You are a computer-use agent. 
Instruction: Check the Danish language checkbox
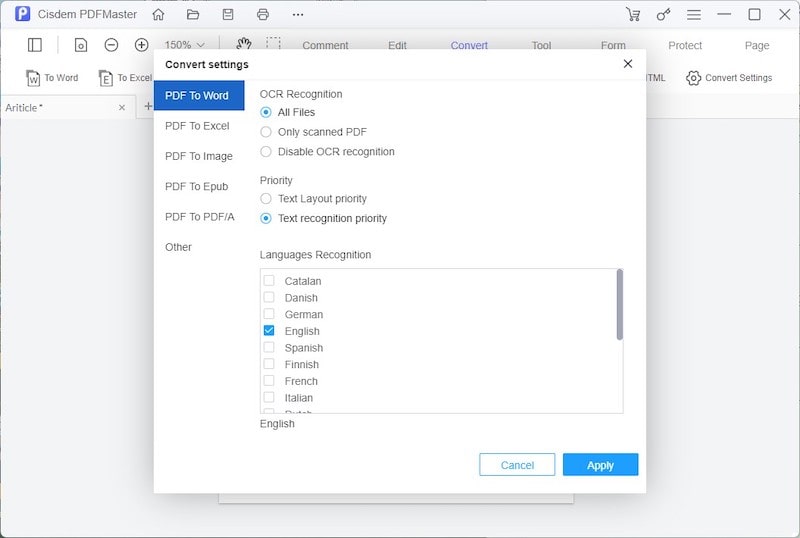[x=269, y=298]
